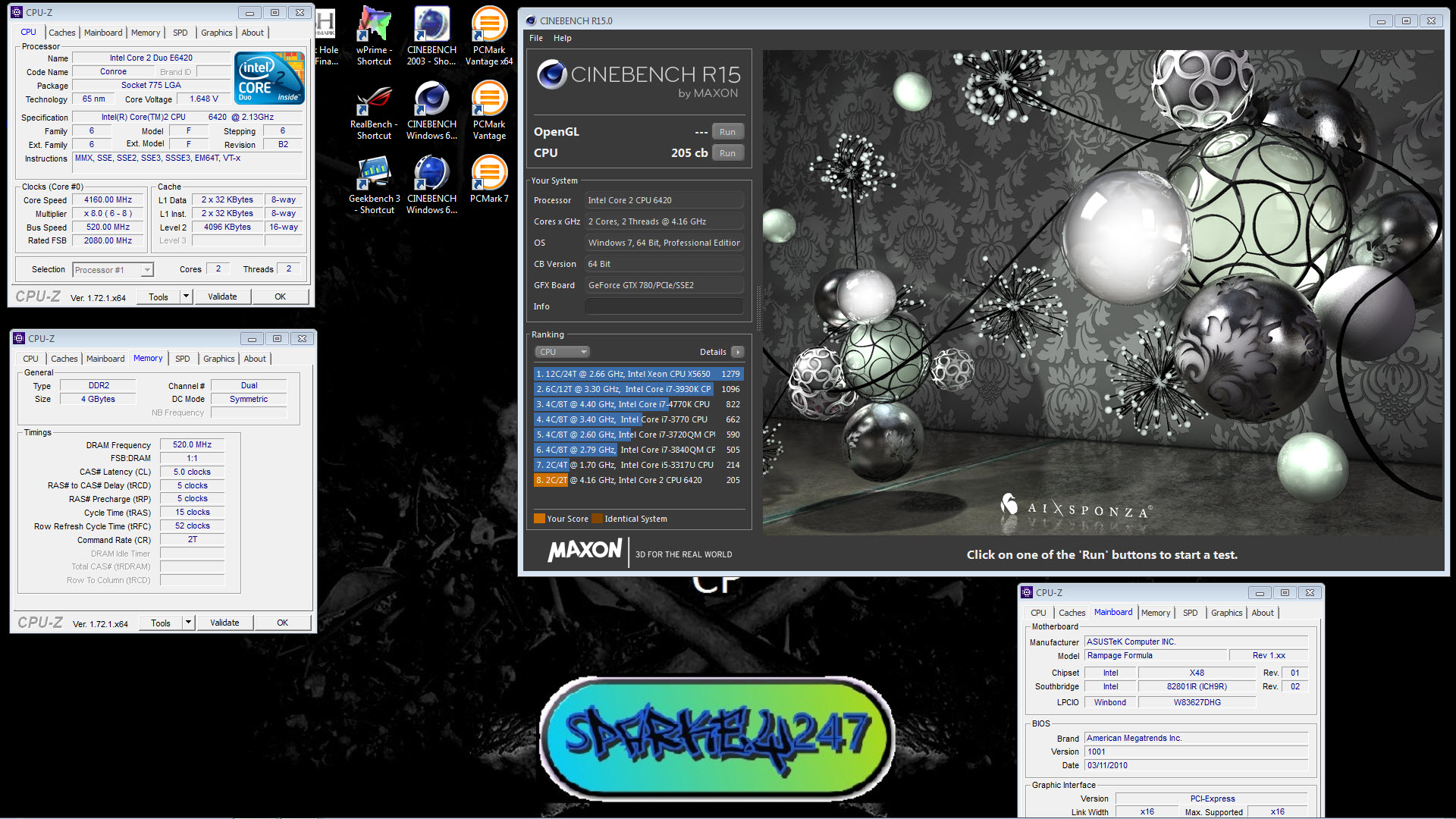The height and width of the screenshot is (819, 1456).
Task: Click the Intel Core 2 Duo logo in CPU-Z
Action: pyautogui.click(x=269, y=77)
